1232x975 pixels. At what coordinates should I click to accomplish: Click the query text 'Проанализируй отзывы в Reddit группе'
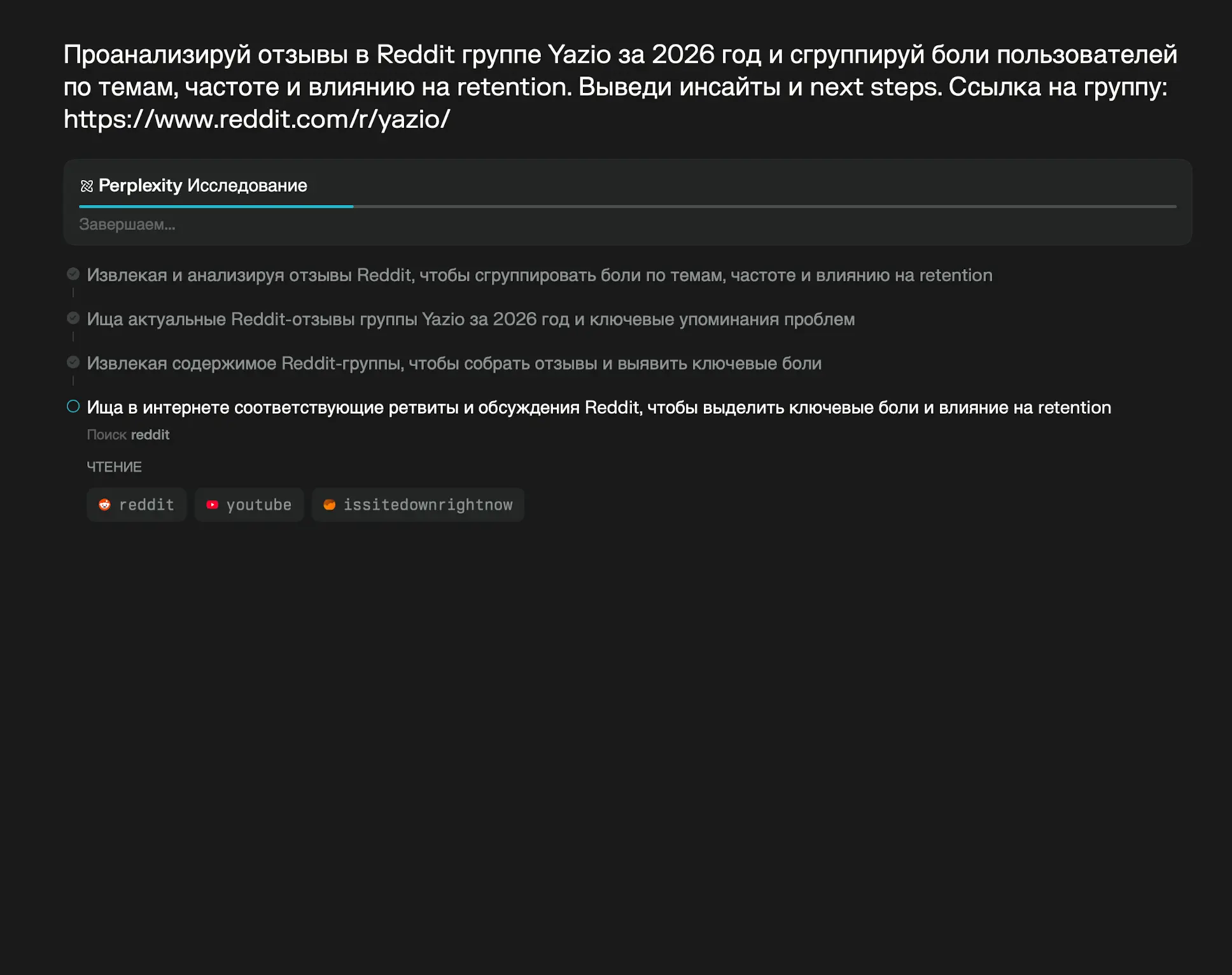[302, 55]
